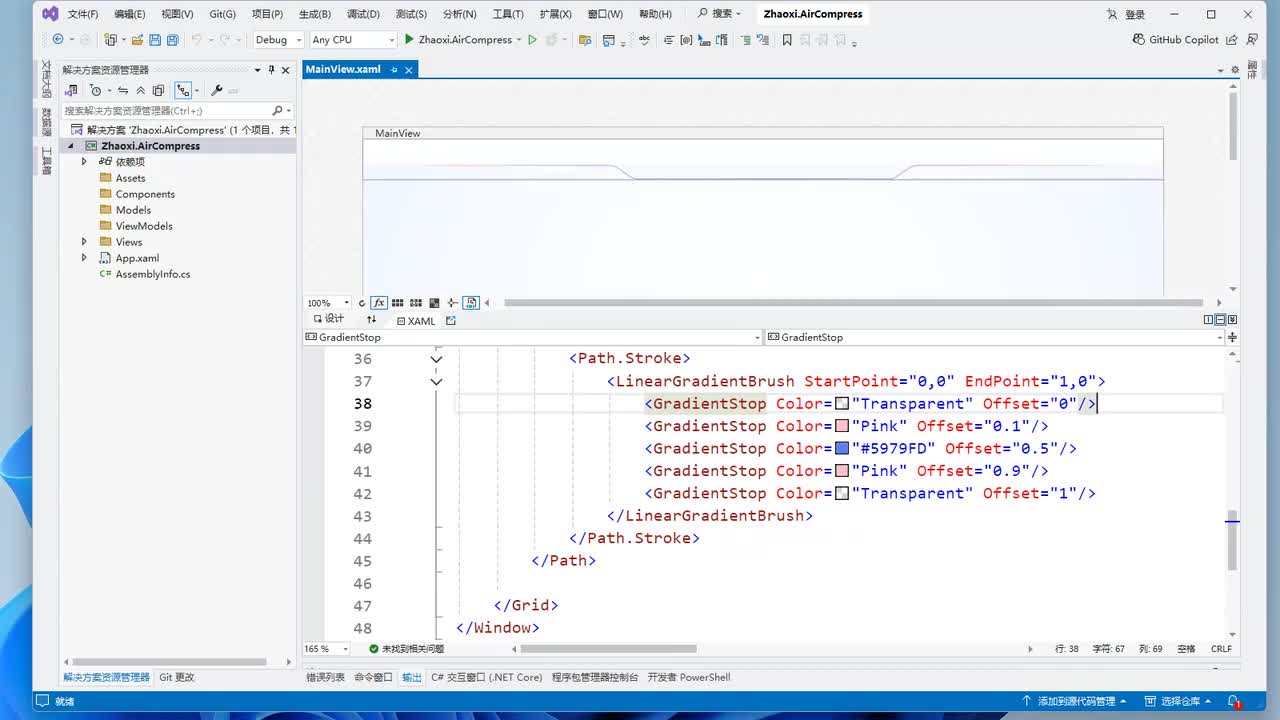
Task: Collapse the designer pane with chevron button
Action: coord(1232,320)
